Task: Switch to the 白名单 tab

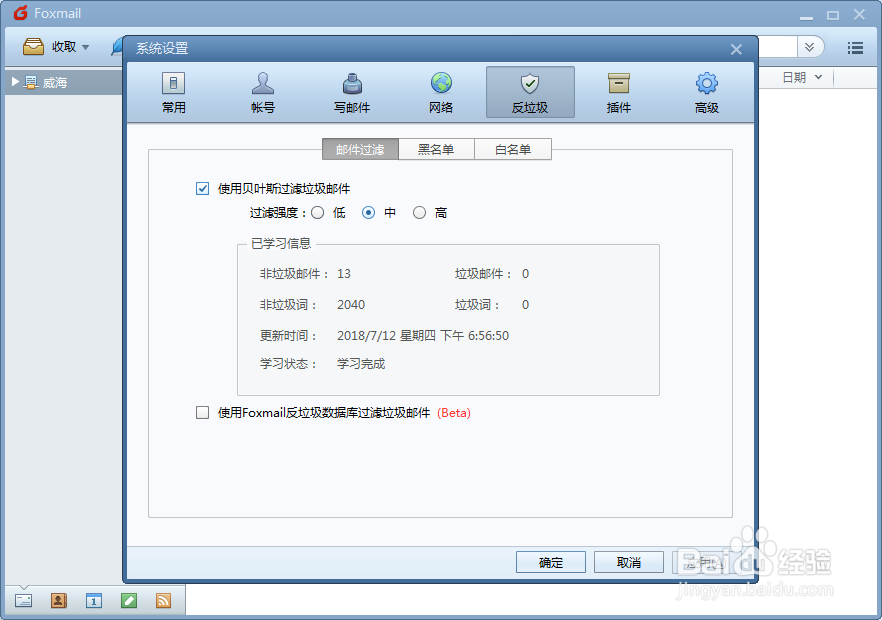Action: pos(512,149)
